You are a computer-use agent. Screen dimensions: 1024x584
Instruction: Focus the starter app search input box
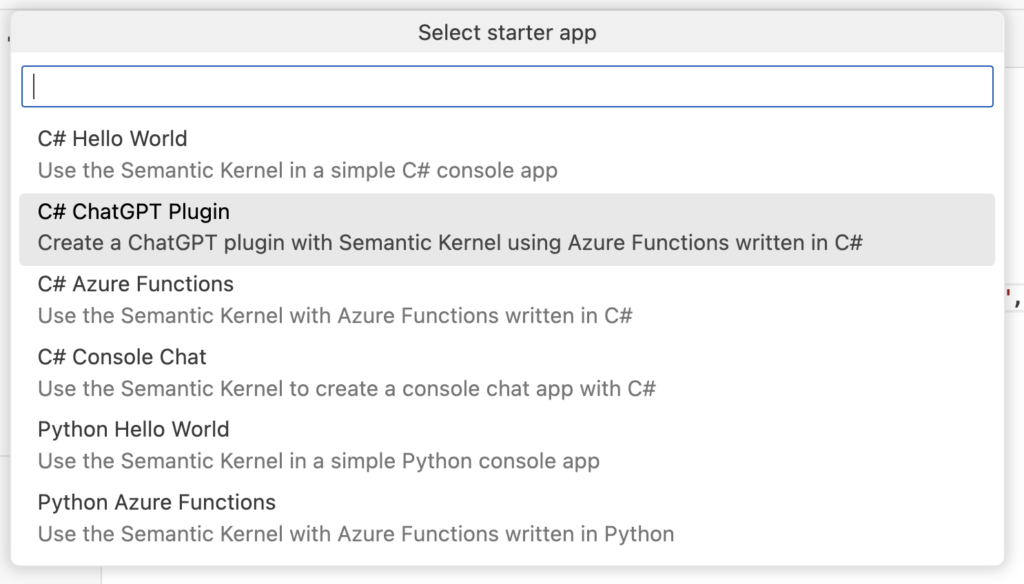507,86
